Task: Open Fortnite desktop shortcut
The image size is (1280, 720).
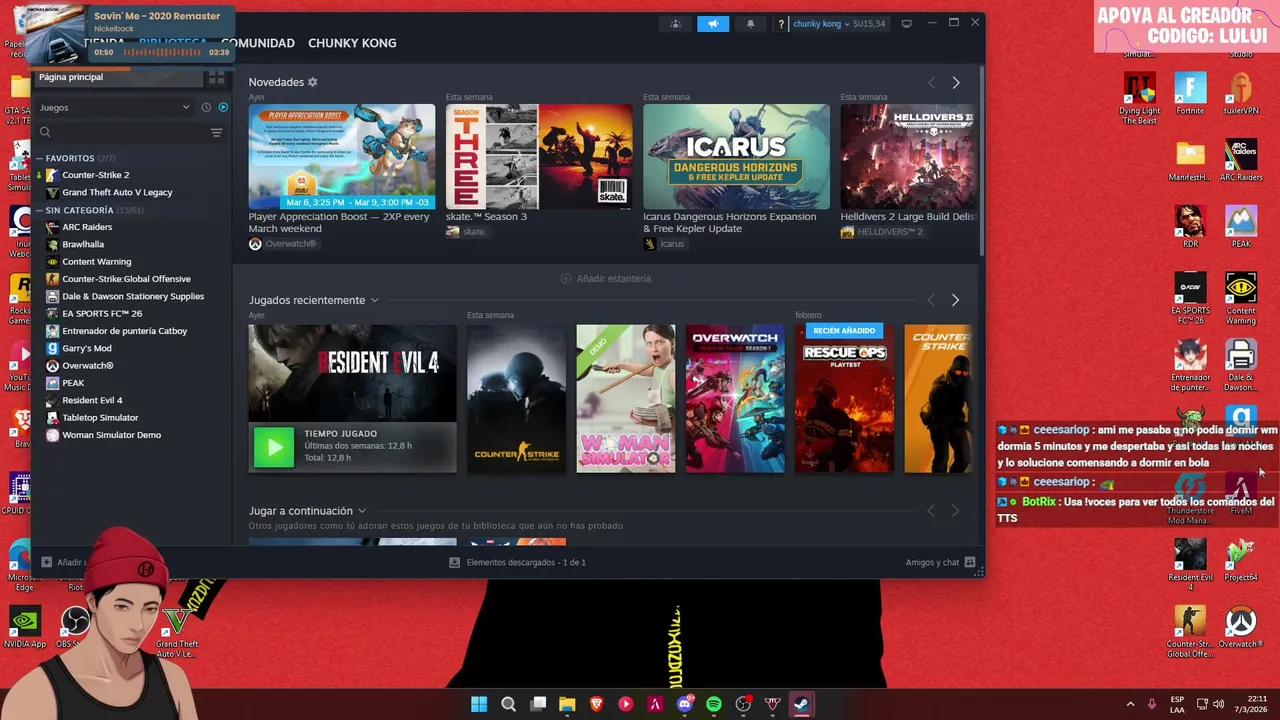Action: (x=1190, y=93)
